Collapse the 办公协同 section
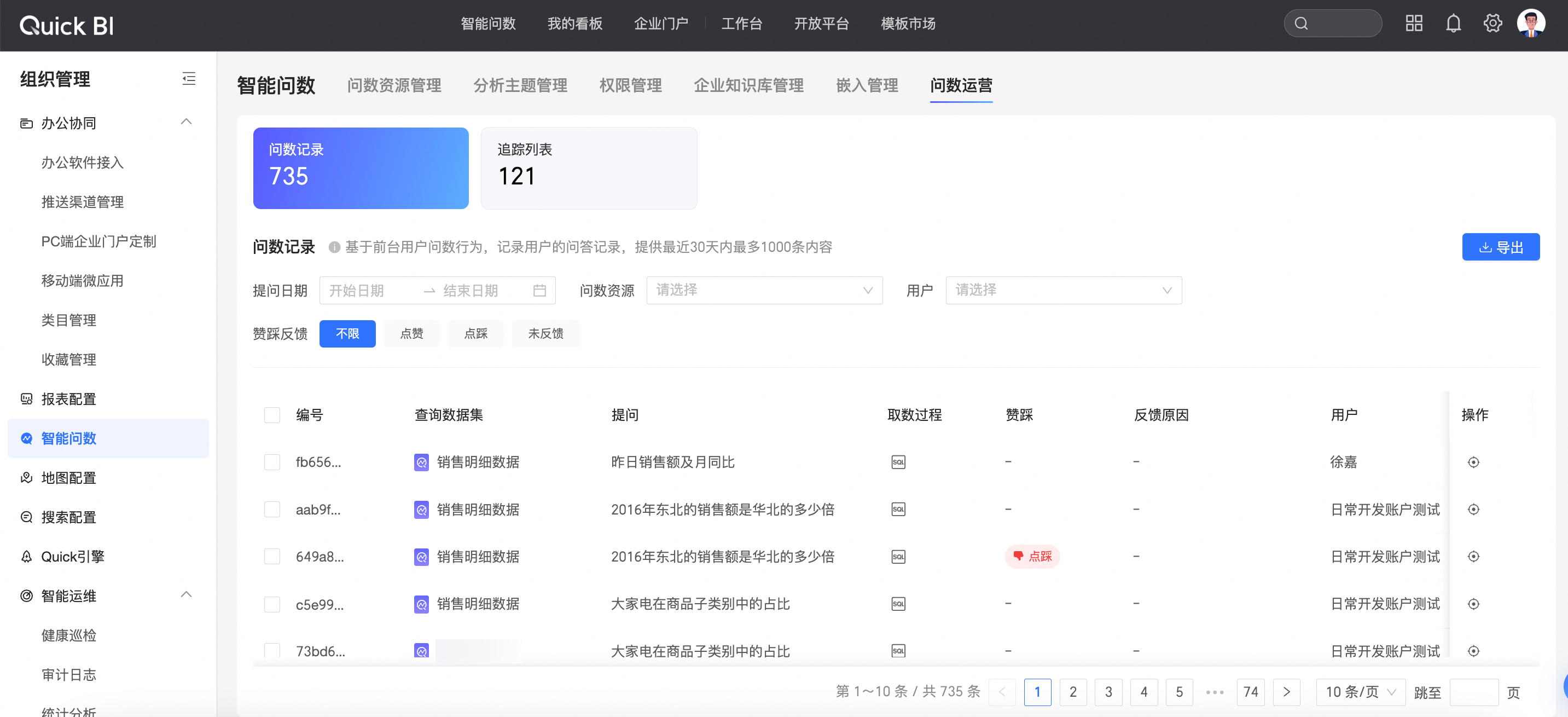Viewport: 1568px width, 717px height. (186, 123)
